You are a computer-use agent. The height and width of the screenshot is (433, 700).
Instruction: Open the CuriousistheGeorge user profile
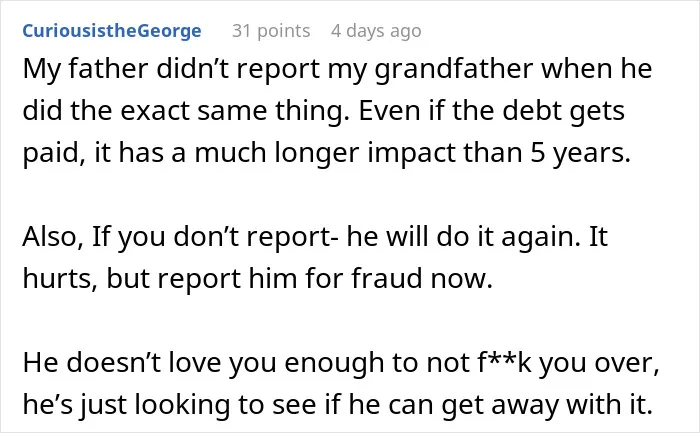[112, 31]
